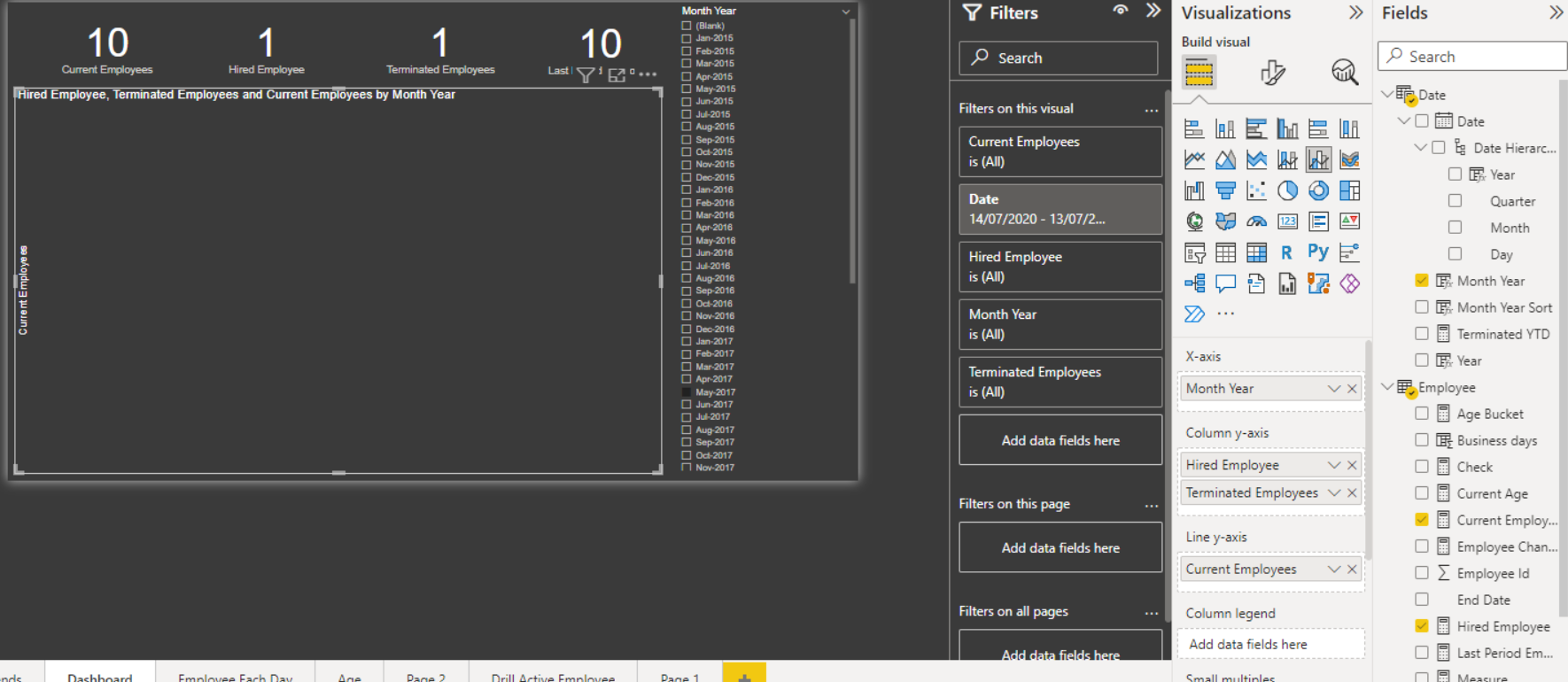
Task: Open the Analytics magnifier pane icon
Action: [x=1345, y=73]
